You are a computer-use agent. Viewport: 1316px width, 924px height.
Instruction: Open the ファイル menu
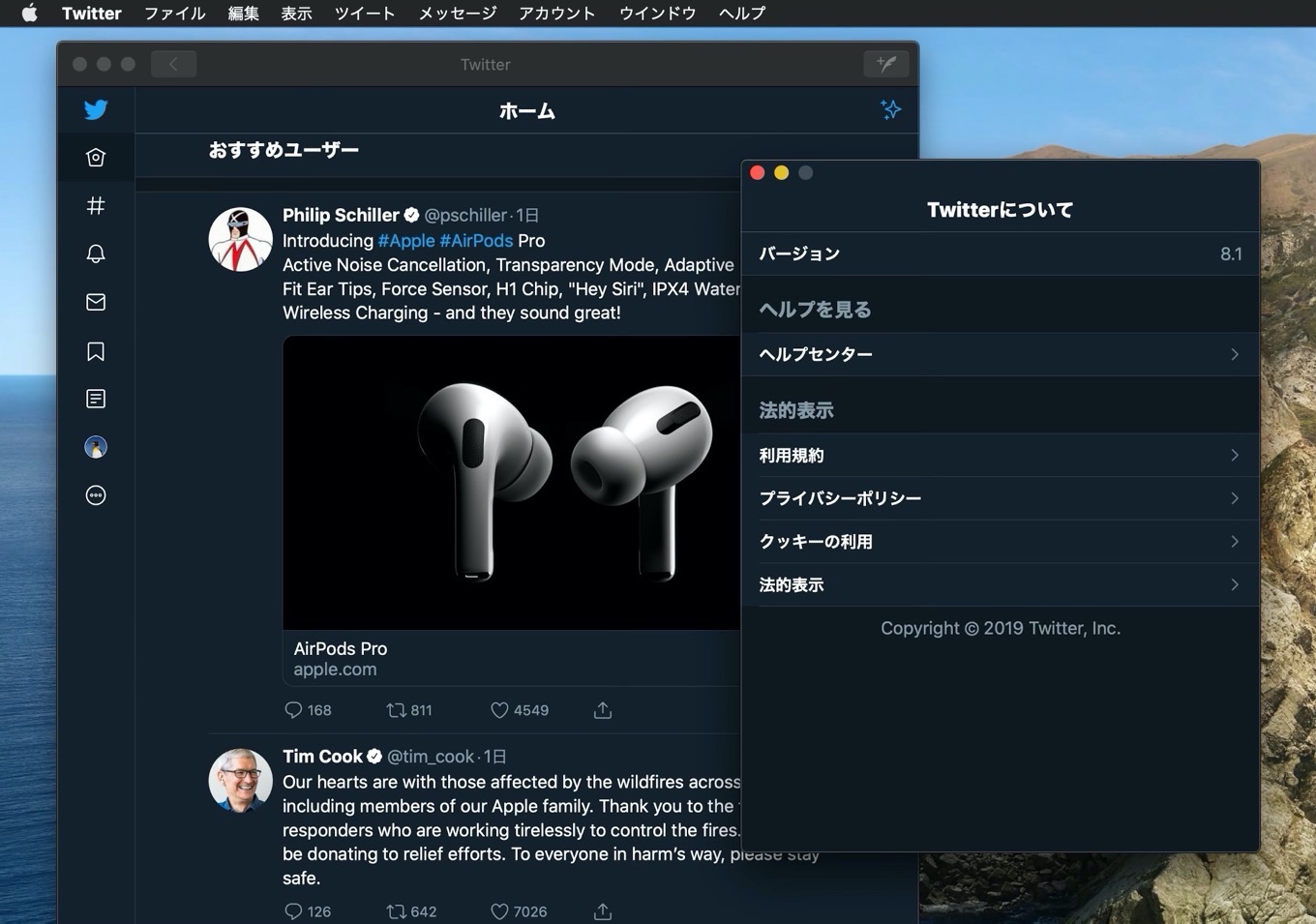(x=175, y=13)
